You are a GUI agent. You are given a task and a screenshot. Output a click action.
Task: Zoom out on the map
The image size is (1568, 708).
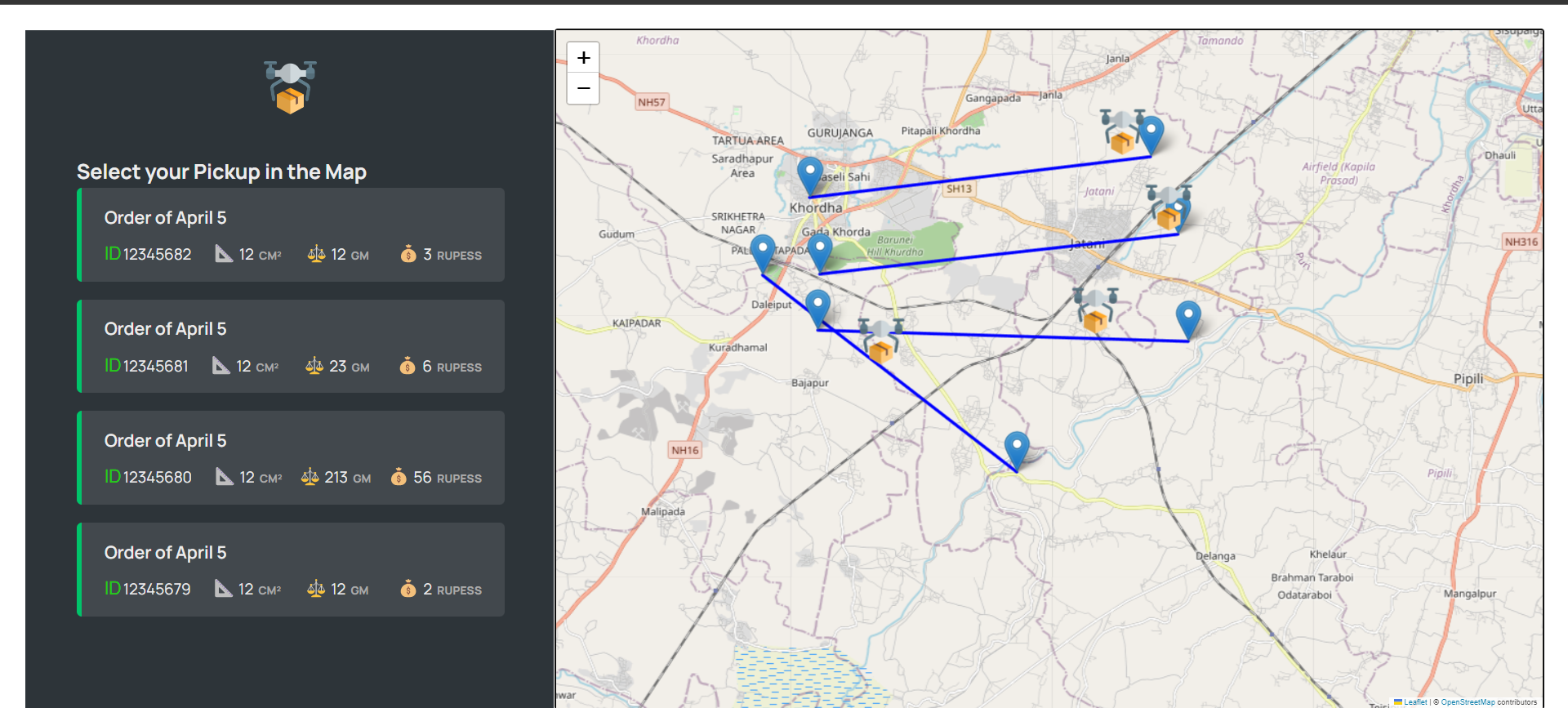click(583, 88)
